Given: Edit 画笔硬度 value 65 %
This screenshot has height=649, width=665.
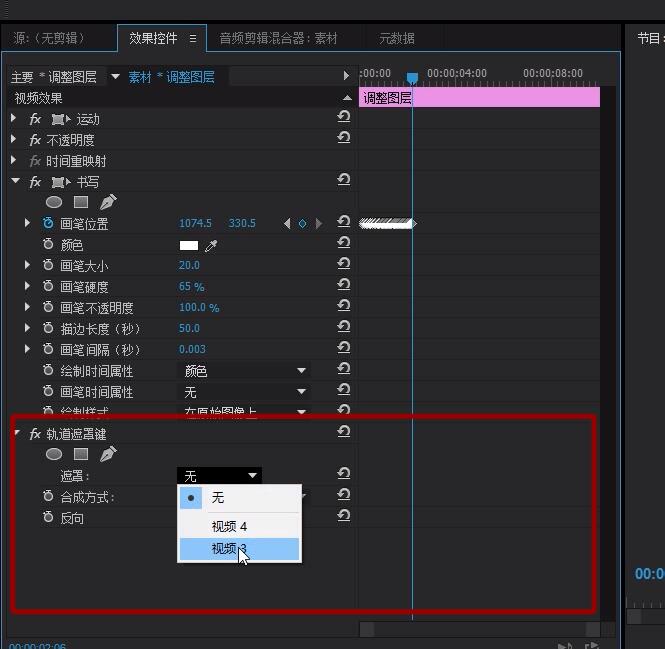Looking at the screenshot, I should pos(191,286).
